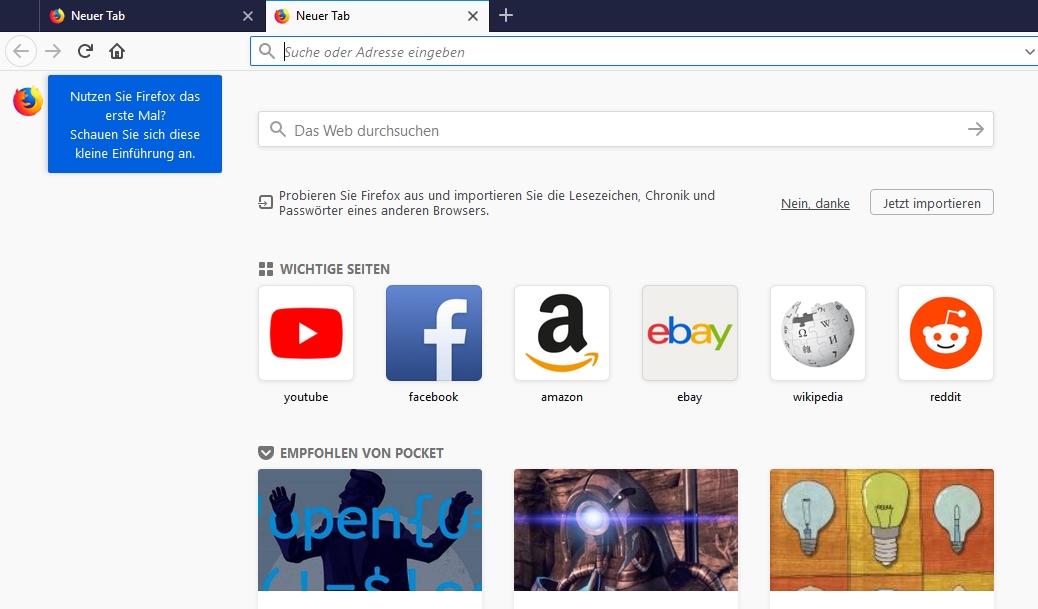
Task: Go forward using the forward arrow
Action: tap(53, 51)
